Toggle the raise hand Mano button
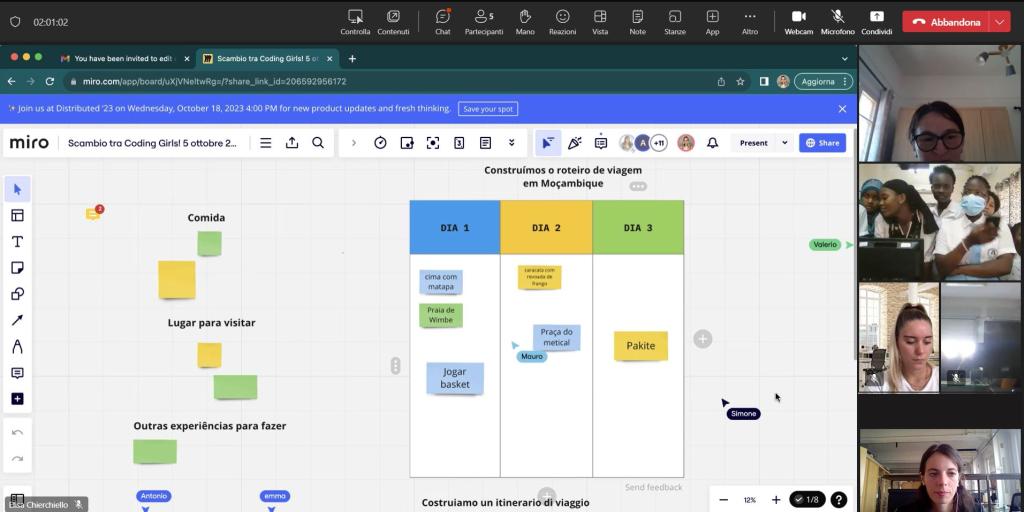1024x512 pixels. 525,22
